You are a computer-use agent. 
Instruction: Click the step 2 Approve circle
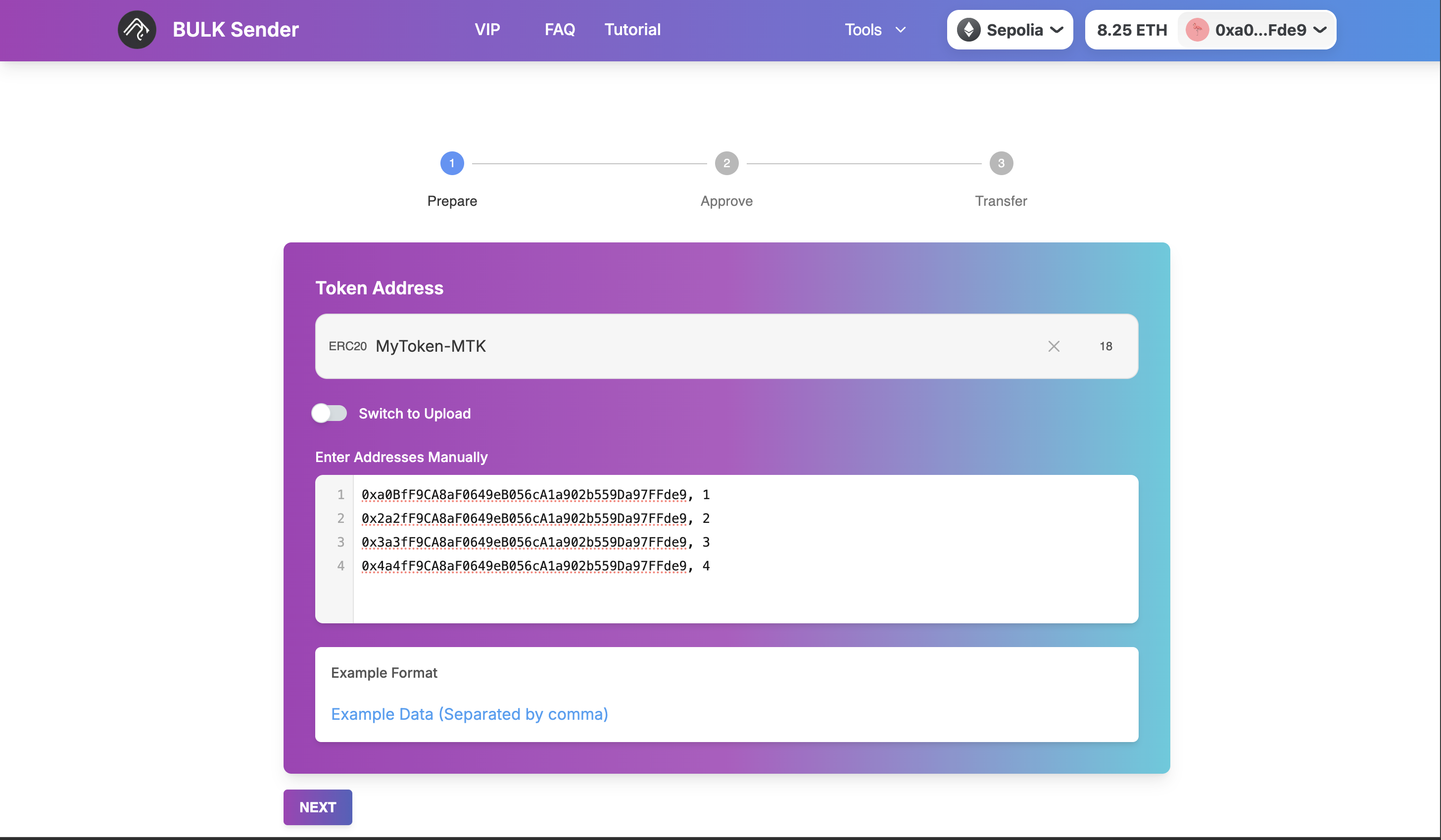point(726,163)
